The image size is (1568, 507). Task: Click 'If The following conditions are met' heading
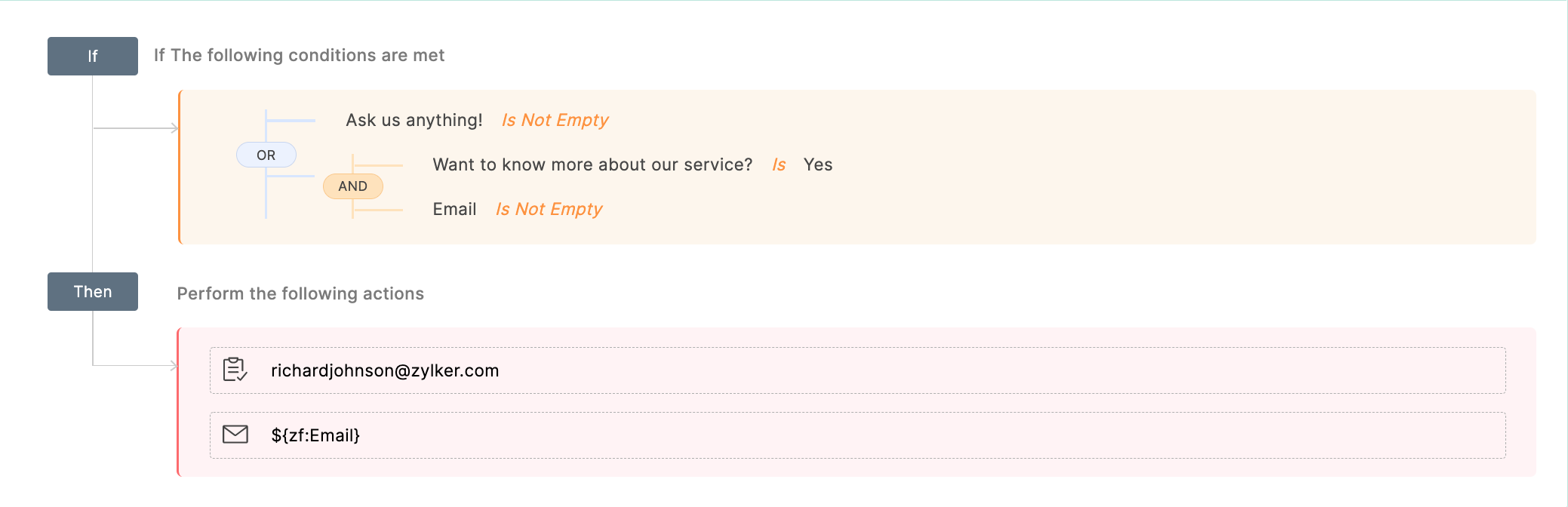tap(299, 56)
